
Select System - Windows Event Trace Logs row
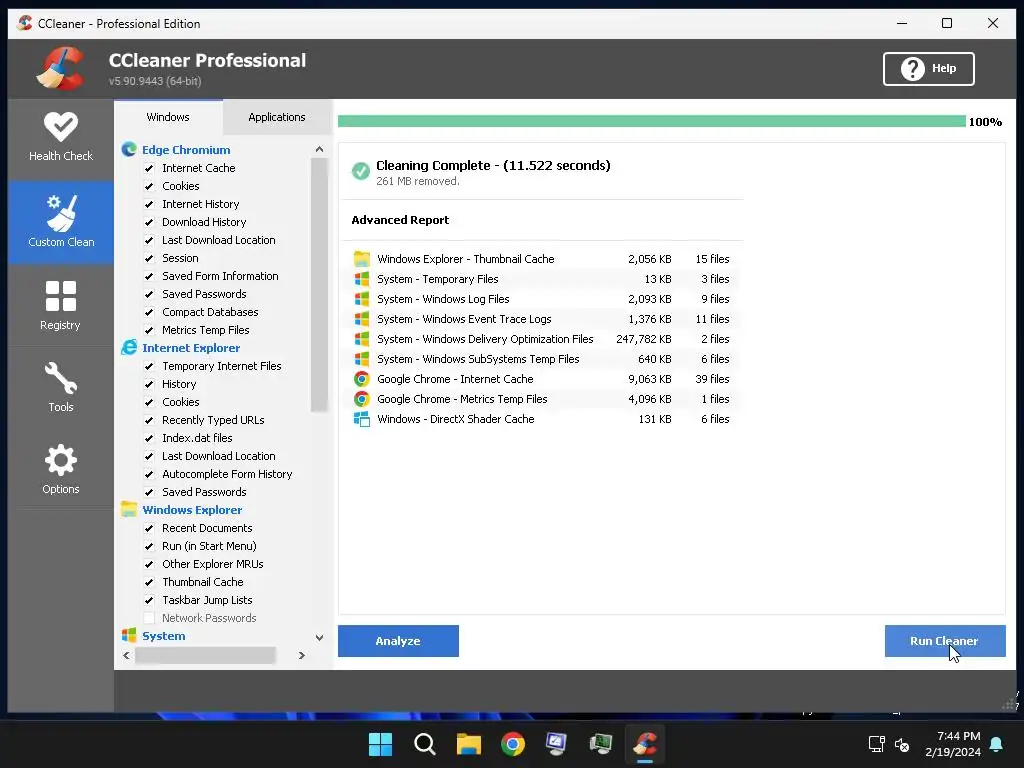point(541,319)
